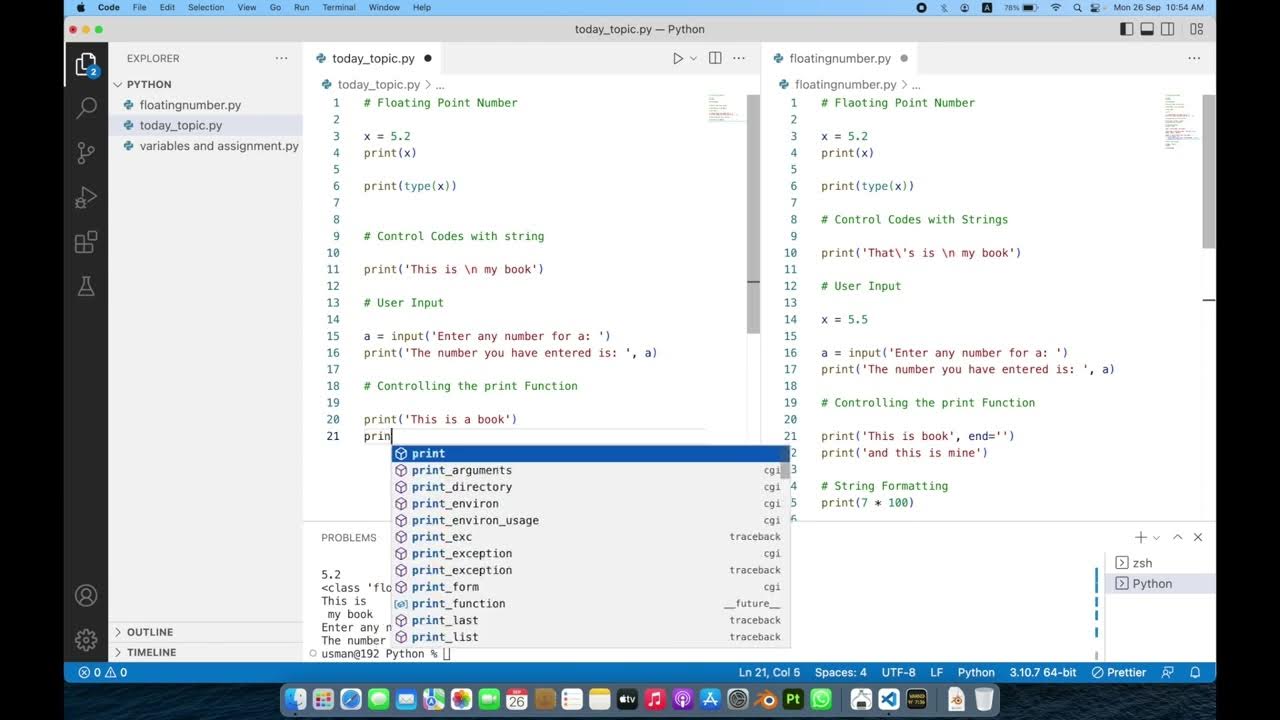The width and height of the screenshot is (1280, 720).
Task: Open the Search view in activity bar
Action: pyautogui.click(x=86, y=108)
